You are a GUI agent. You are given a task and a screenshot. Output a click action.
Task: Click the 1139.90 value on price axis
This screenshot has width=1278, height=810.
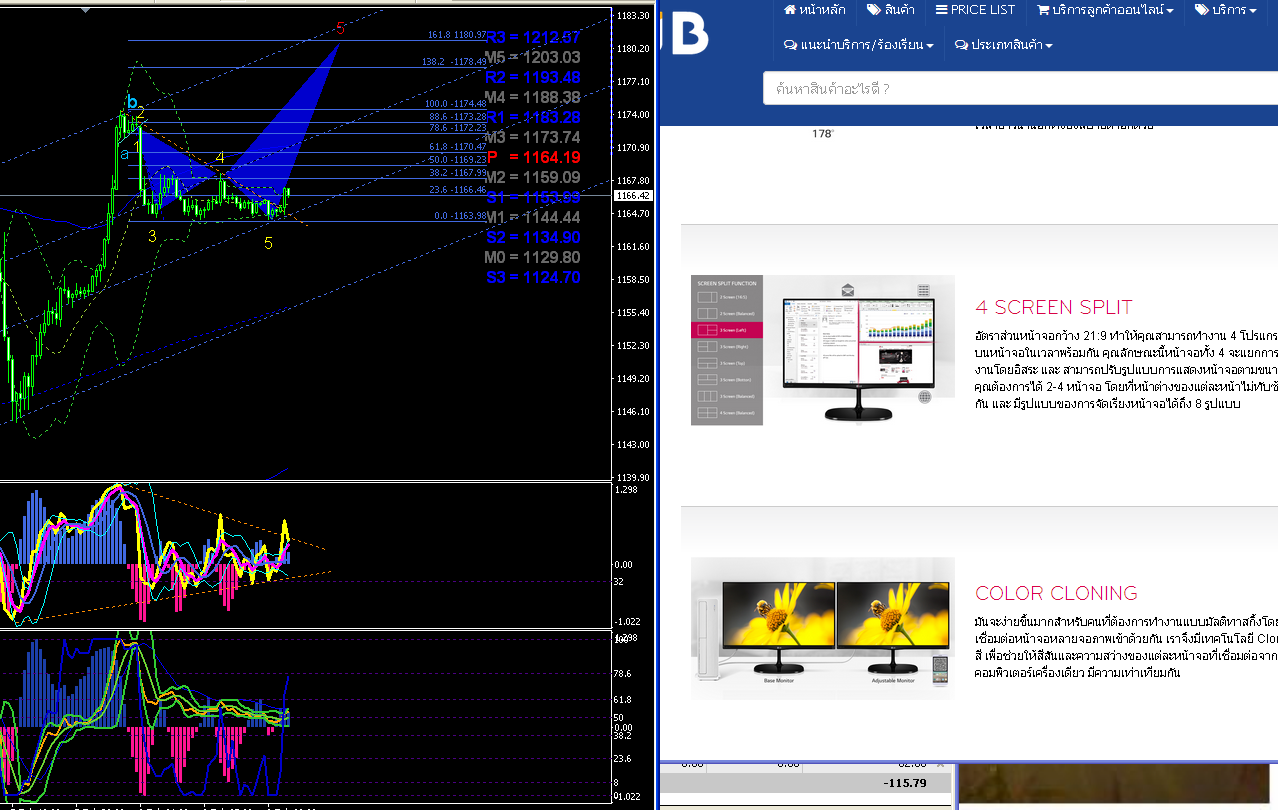pyautogui.click(x=634, y=478)
